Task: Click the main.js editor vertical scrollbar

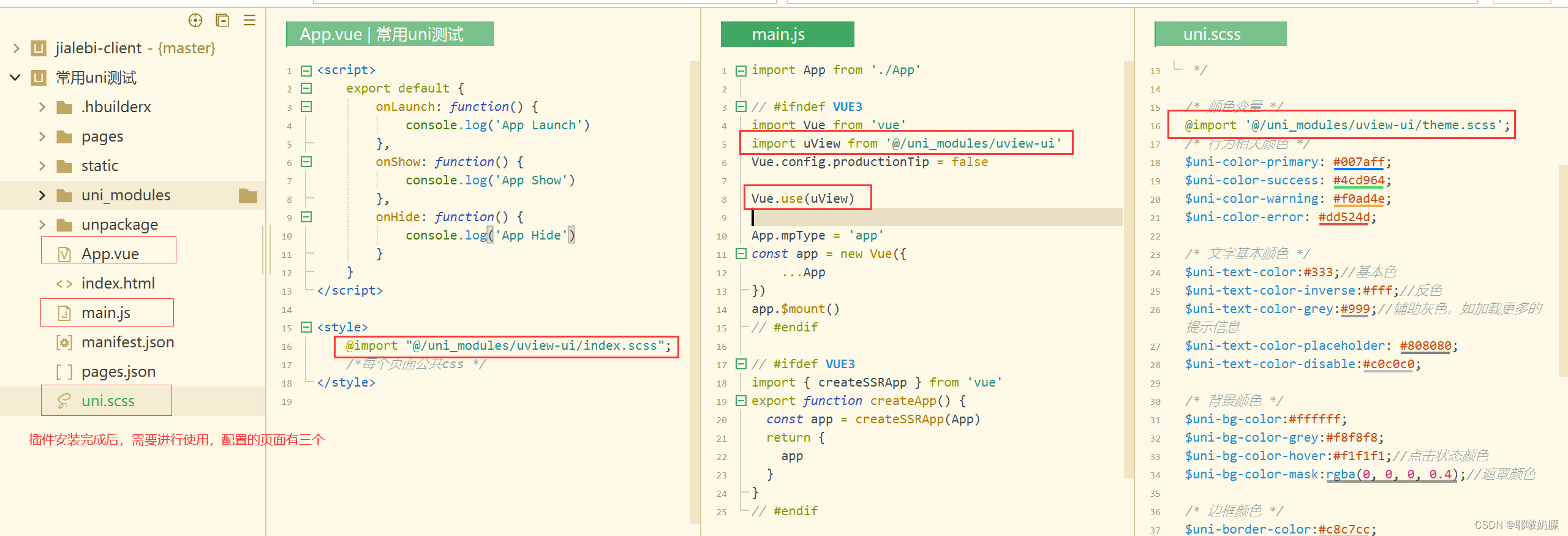Action: pyautogui.click(x=1129, y=270)
